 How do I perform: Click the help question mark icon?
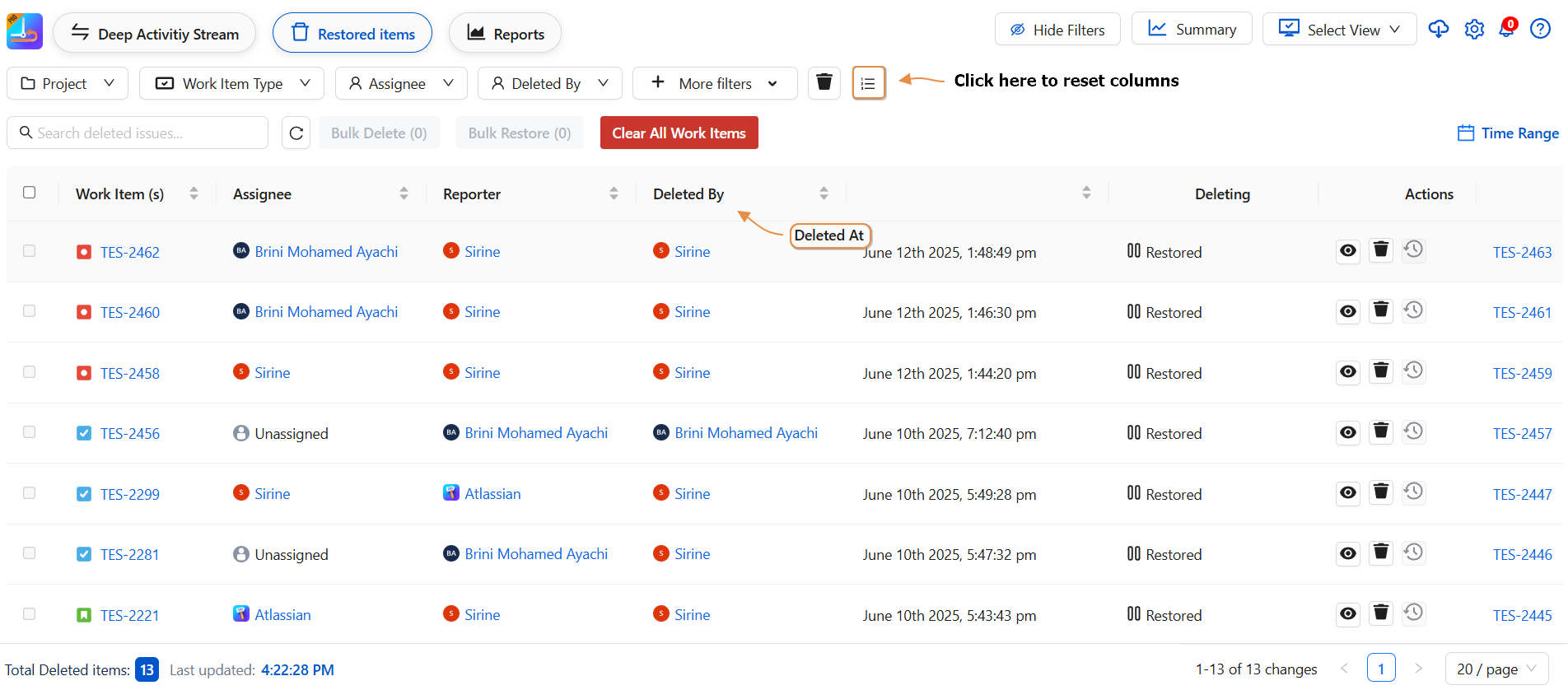pos(1540,30)
